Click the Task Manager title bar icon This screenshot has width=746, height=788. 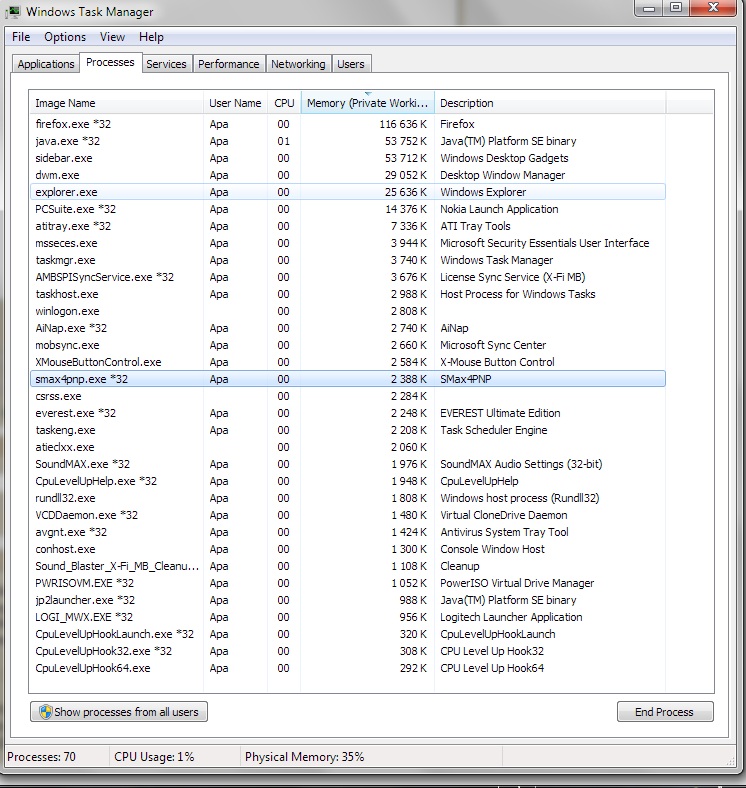(14, 12)
